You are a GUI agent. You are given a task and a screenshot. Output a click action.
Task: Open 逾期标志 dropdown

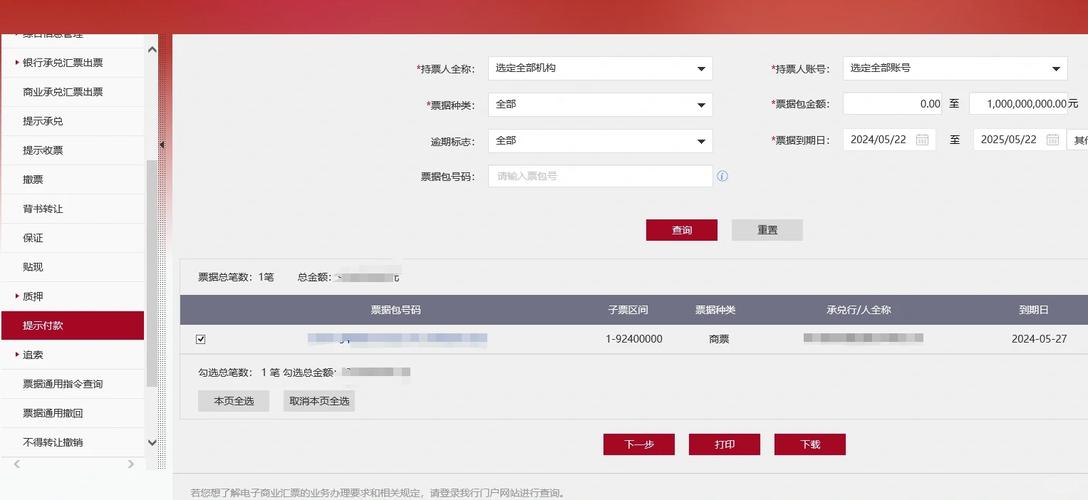tap(600, 140)
